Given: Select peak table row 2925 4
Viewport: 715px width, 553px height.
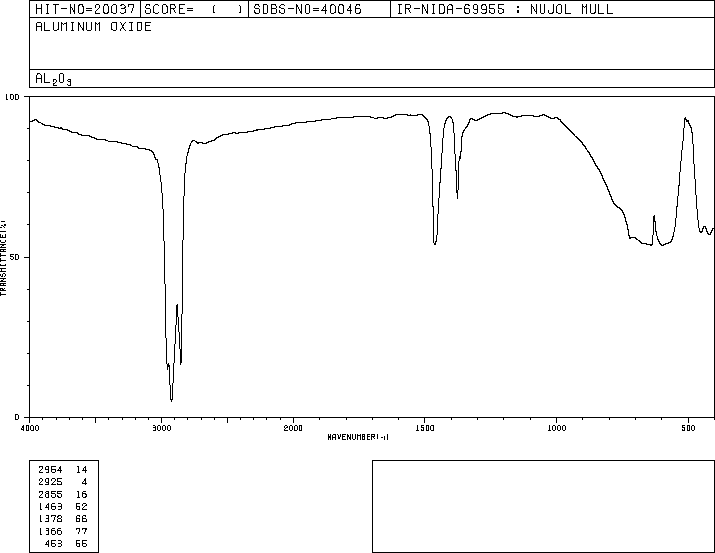Looking at the screenshot, I should [x=62, y=482].
